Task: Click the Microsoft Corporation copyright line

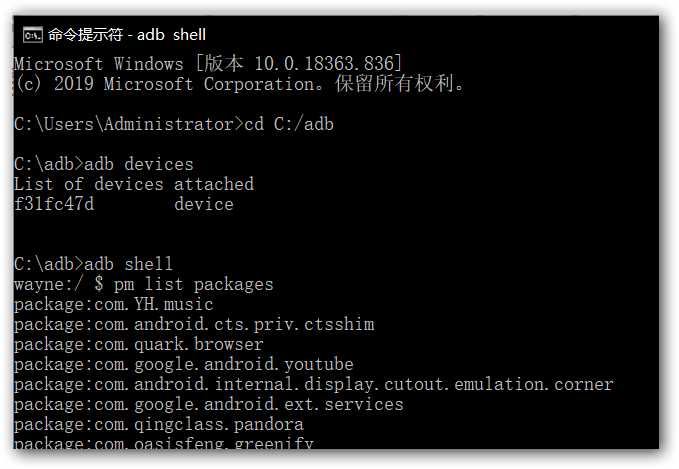Action: point(239,84)
